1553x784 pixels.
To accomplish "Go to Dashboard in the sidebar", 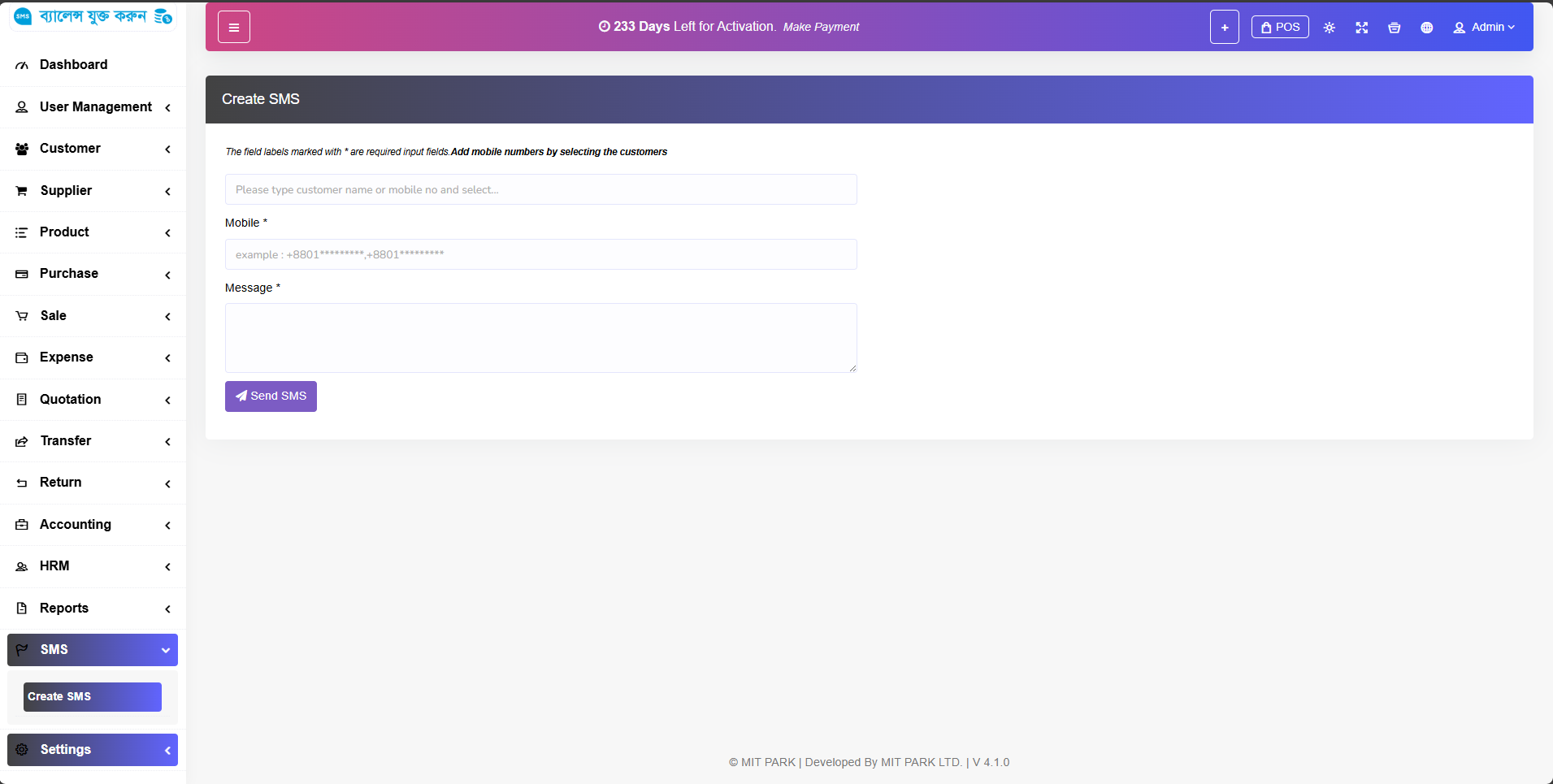I will (73, 65).
